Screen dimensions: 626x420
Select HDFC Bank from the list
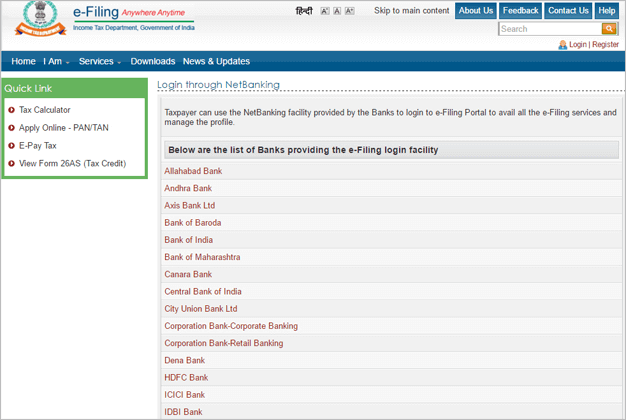point(186,377)
